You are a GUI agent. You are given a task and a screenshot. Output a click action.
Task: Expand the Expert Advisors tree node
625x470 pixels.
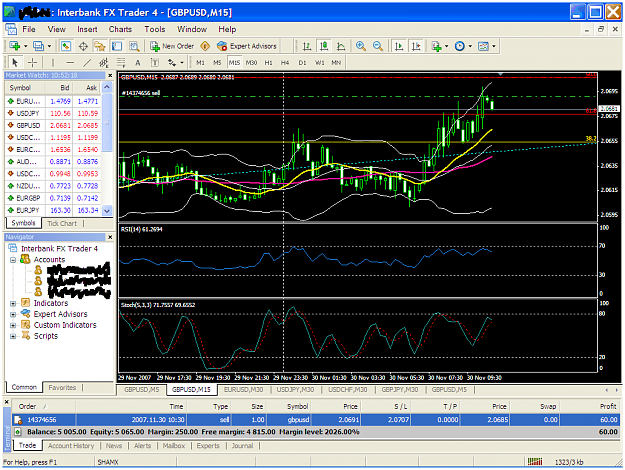tap(13, 314)
